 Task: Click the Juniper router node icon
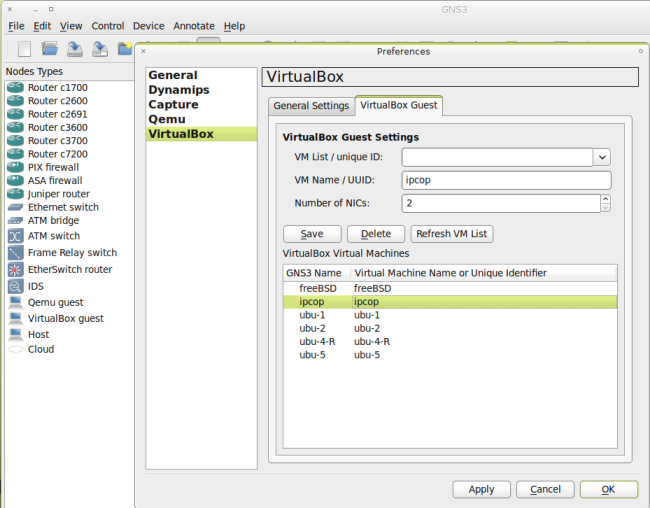click(15, 194)
